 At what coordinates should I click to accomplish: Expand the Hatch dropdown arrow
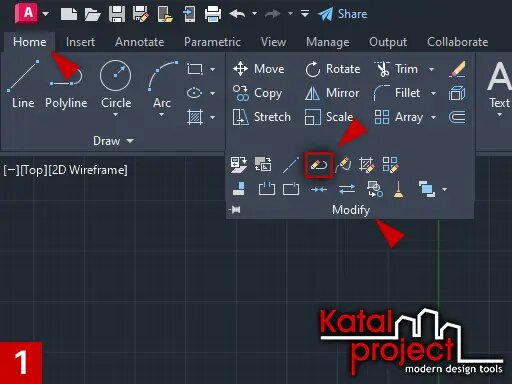point(212,117)
